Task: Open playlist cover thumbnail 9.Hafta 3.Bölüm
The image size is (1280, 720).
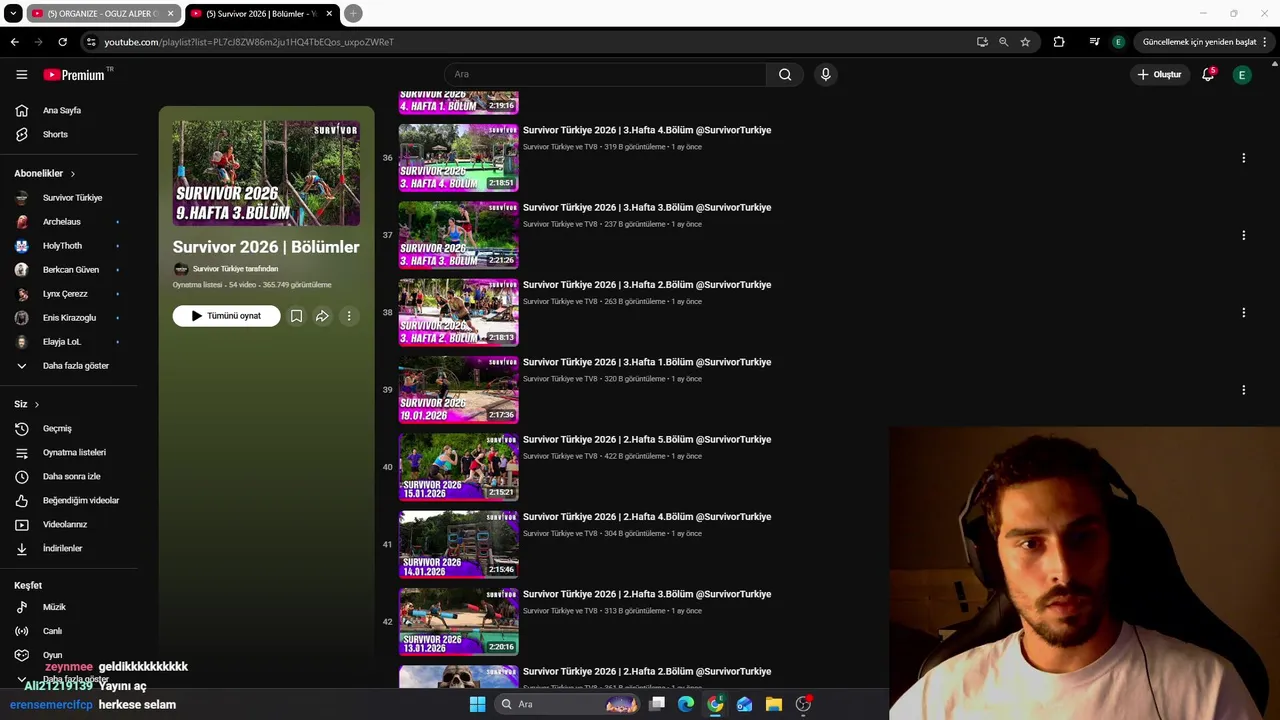Action: 266,173
